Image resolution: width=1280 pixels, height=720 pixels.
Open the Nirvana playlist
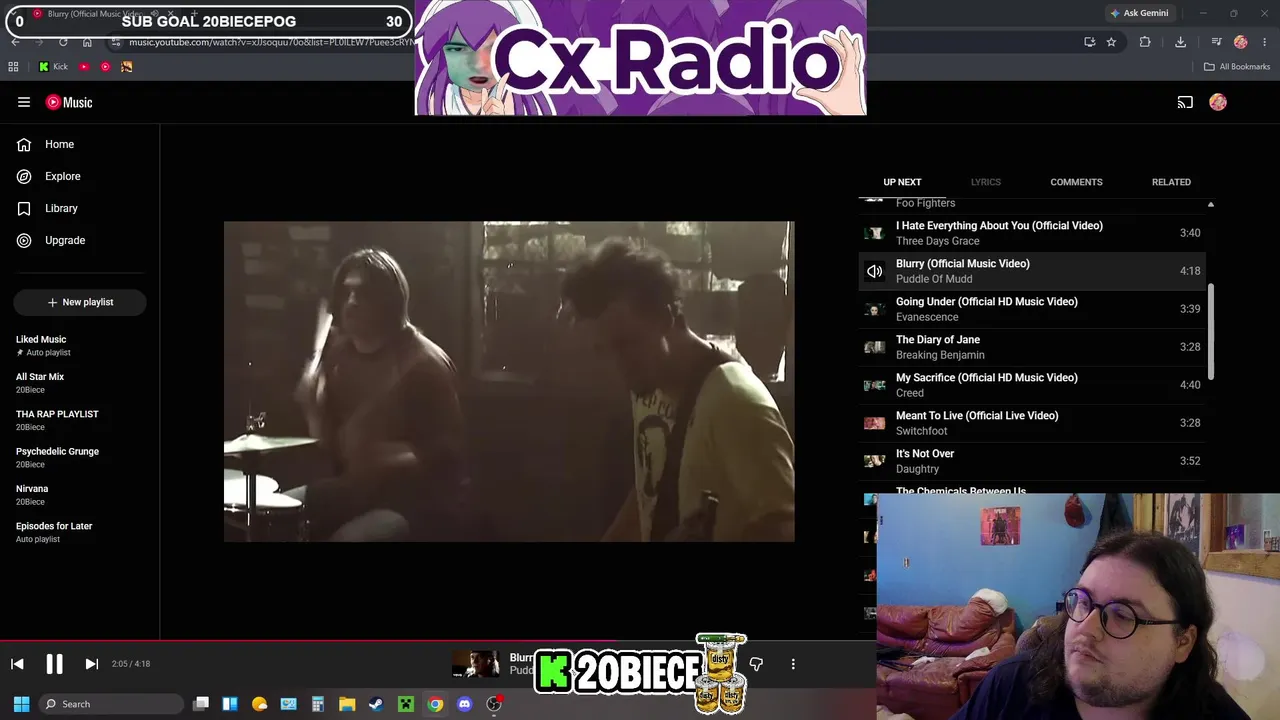80,495
